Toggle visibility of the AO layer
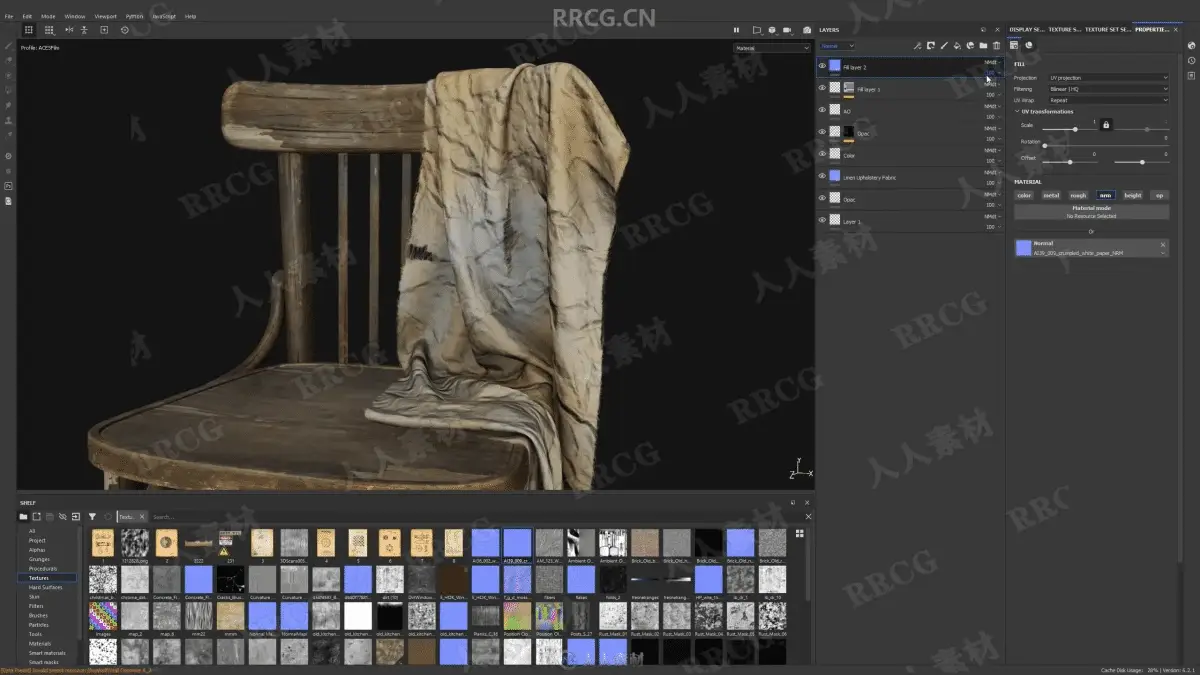 [x=823, y=111]
